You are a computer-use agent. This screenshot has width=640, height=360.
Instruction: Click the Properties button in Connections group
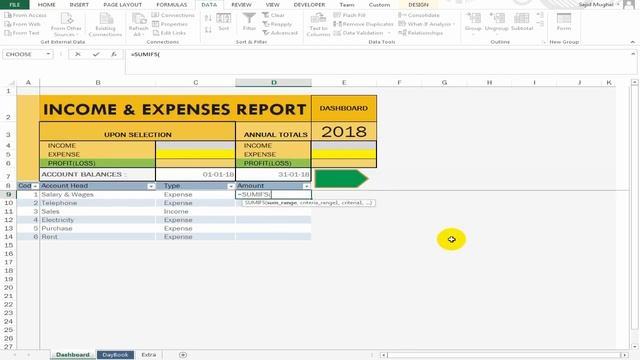[170, 24]
